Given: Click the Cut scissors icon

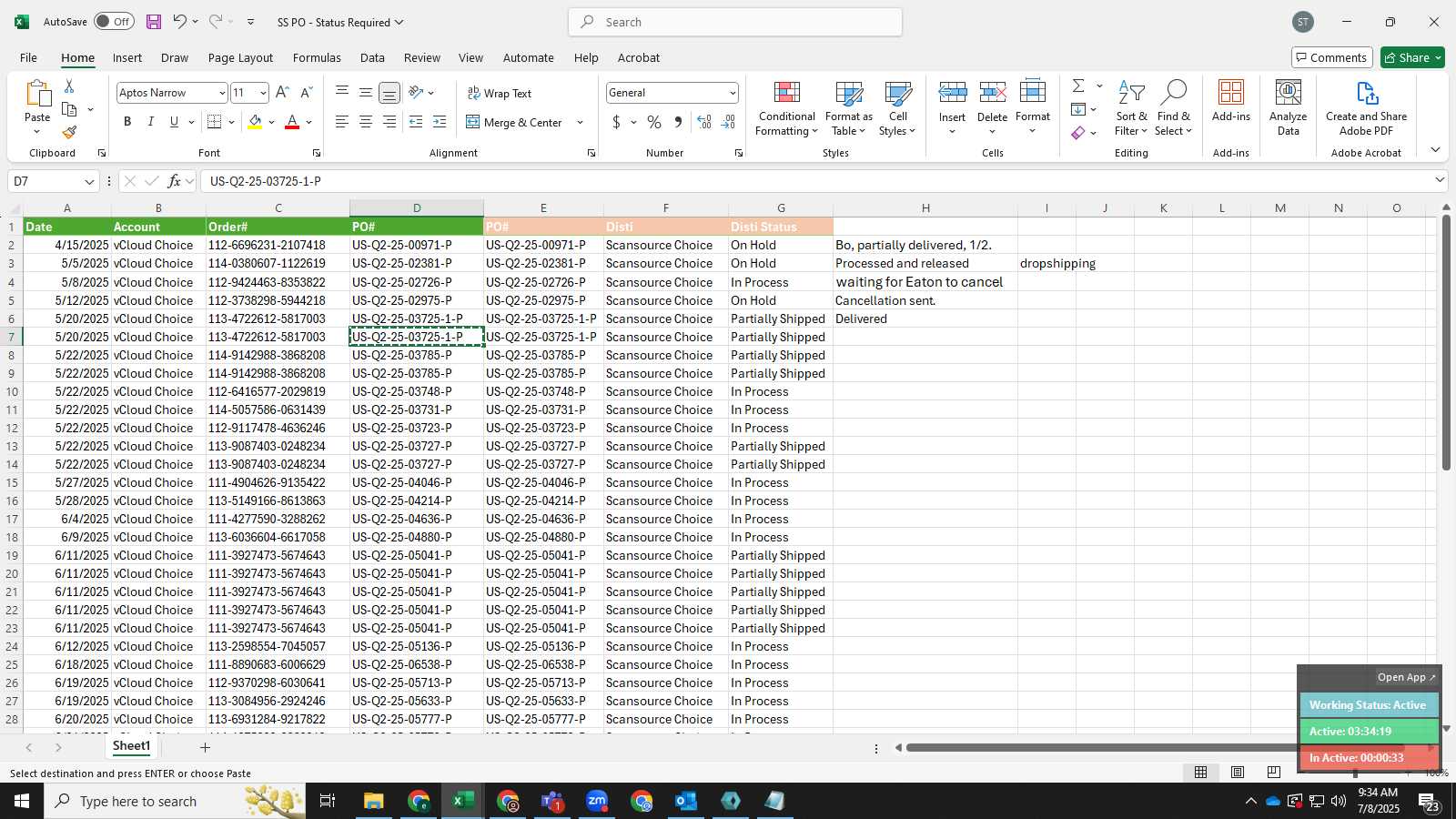Looking at the screenshot, I should coord(69,86).
